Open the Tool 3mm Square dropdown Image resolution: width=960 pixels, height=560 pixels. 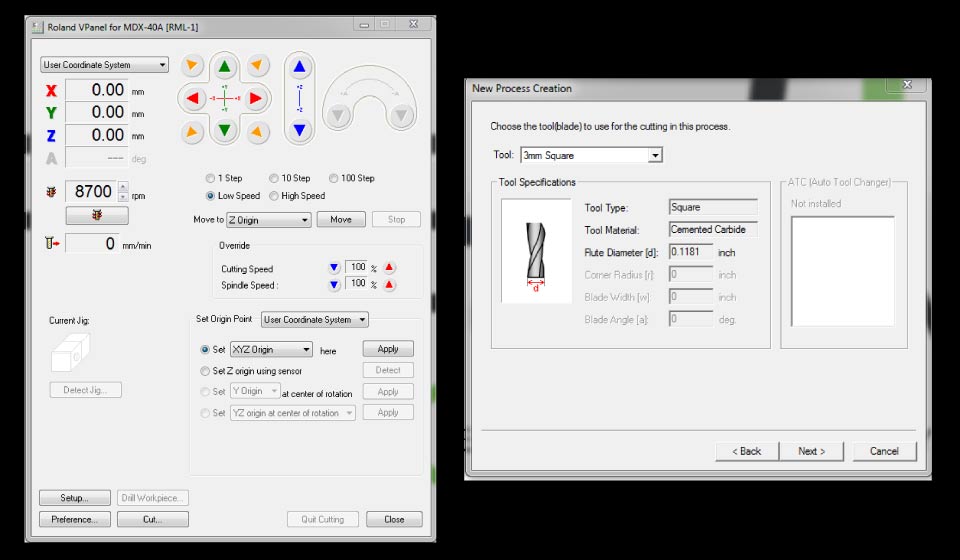[591, 155]
